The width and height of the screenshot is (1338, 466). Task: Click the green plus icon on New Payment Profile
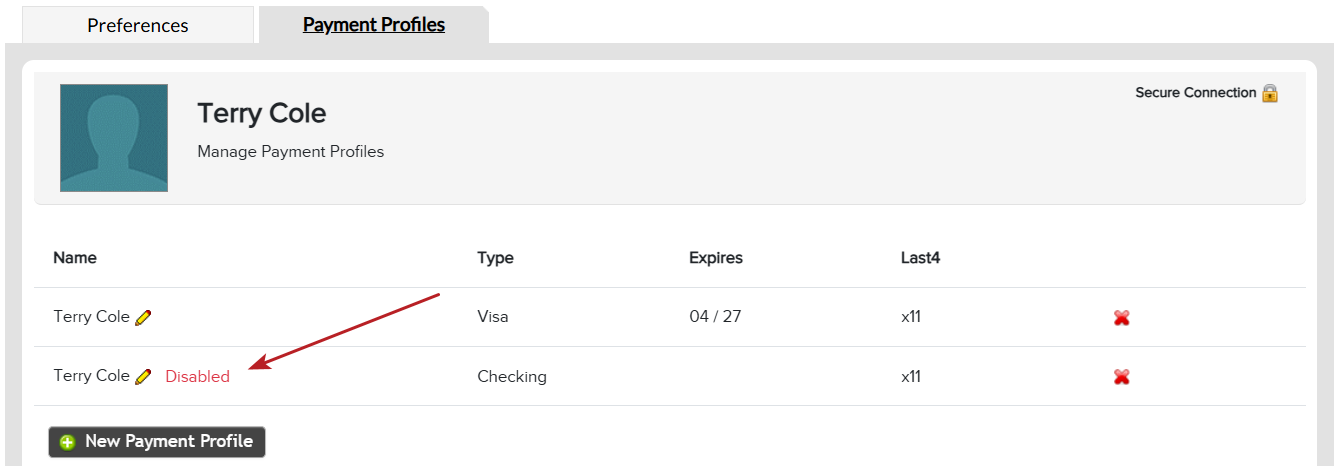coord(67,442)
